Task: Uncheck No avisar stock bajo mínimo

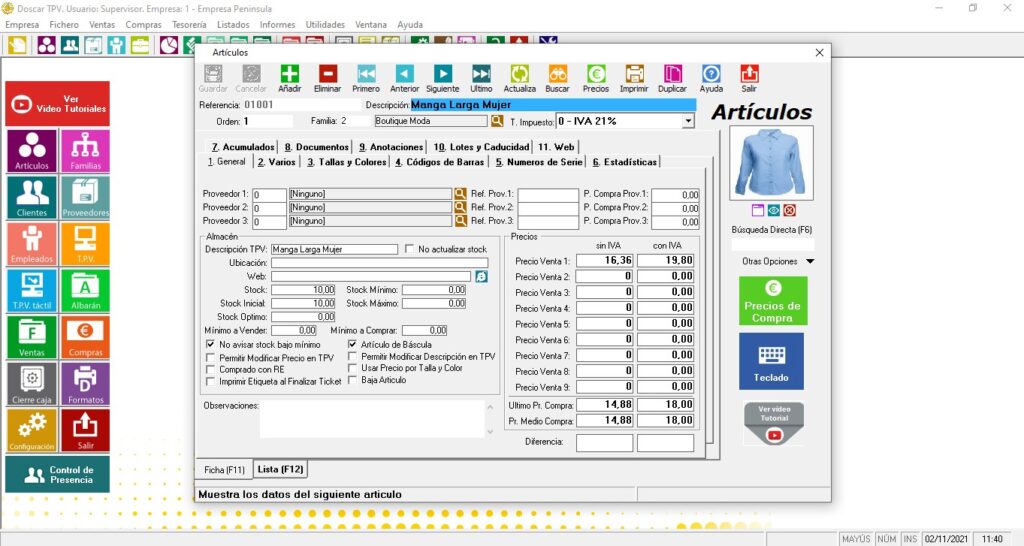Action: pos(210,344)
